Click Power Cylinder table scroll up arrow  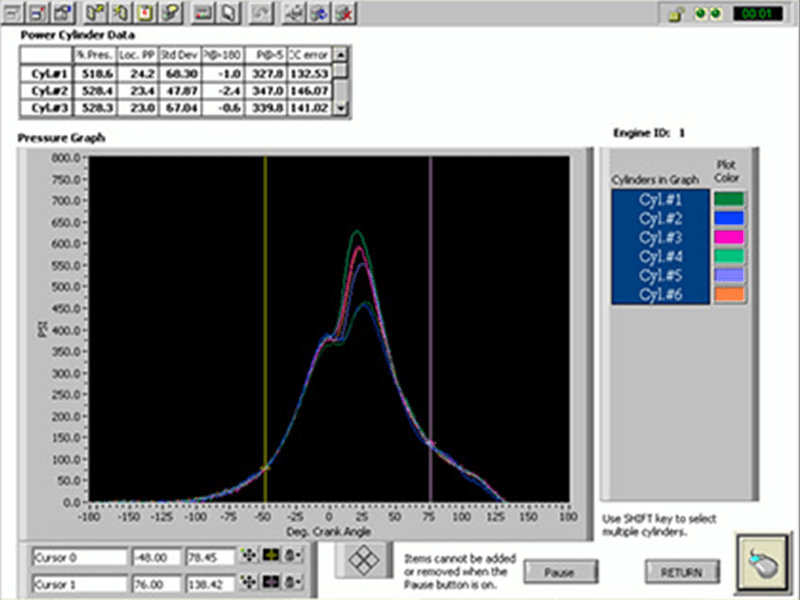tap(341, 54)
